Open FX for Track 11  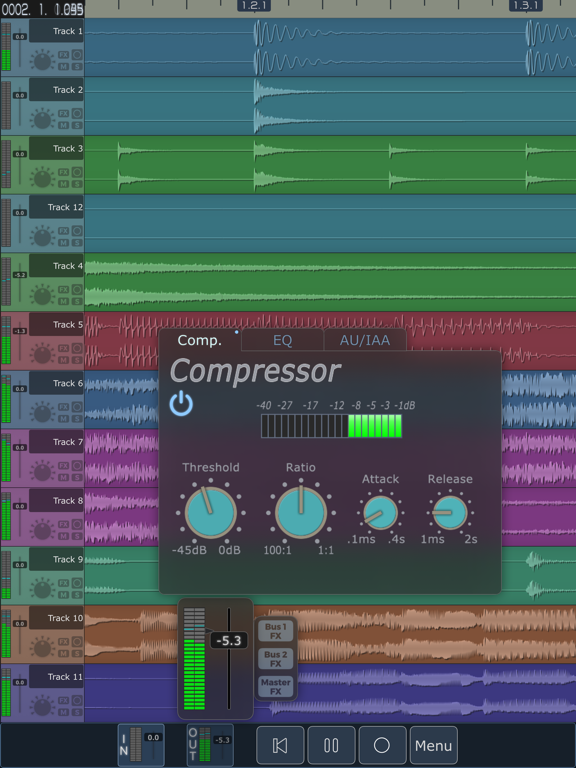(64, 701)
